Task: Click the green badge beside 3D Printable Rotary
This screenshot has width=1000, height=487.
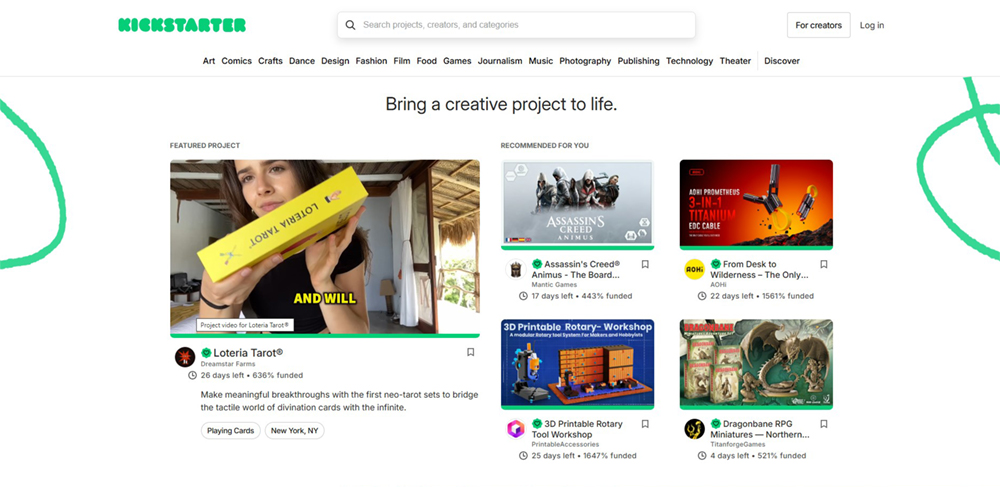Action: 537,424
